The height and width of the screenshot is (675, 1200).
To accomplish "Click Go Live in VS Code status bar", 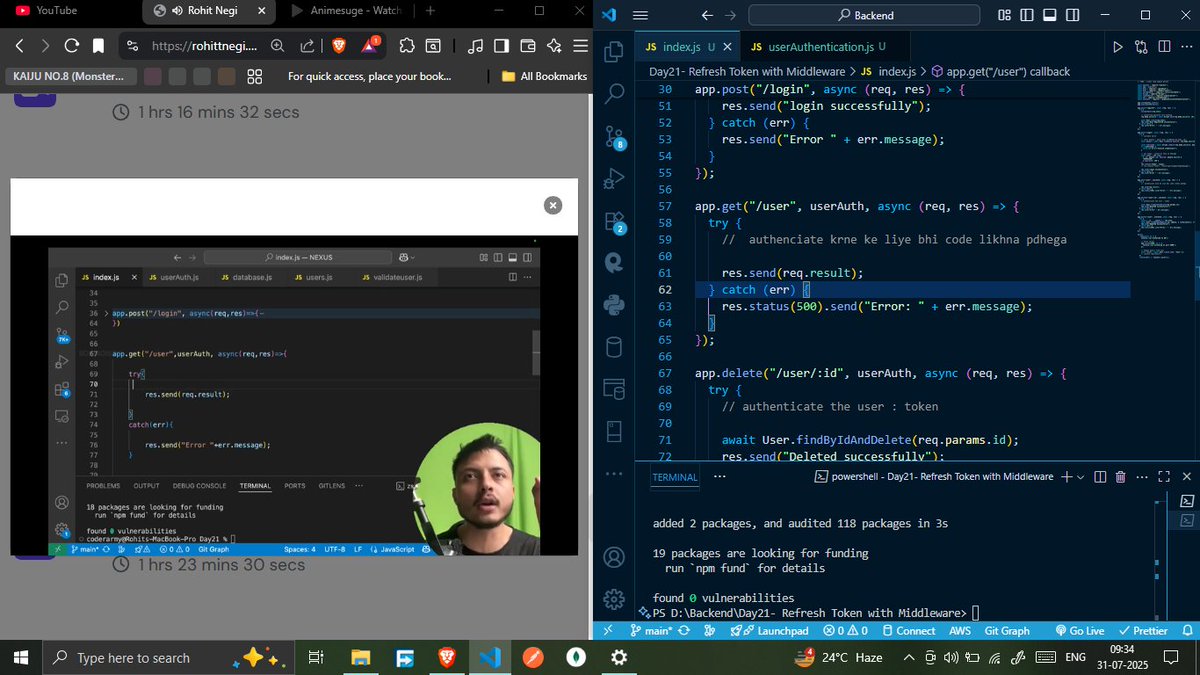I will tap(1080, 631).
